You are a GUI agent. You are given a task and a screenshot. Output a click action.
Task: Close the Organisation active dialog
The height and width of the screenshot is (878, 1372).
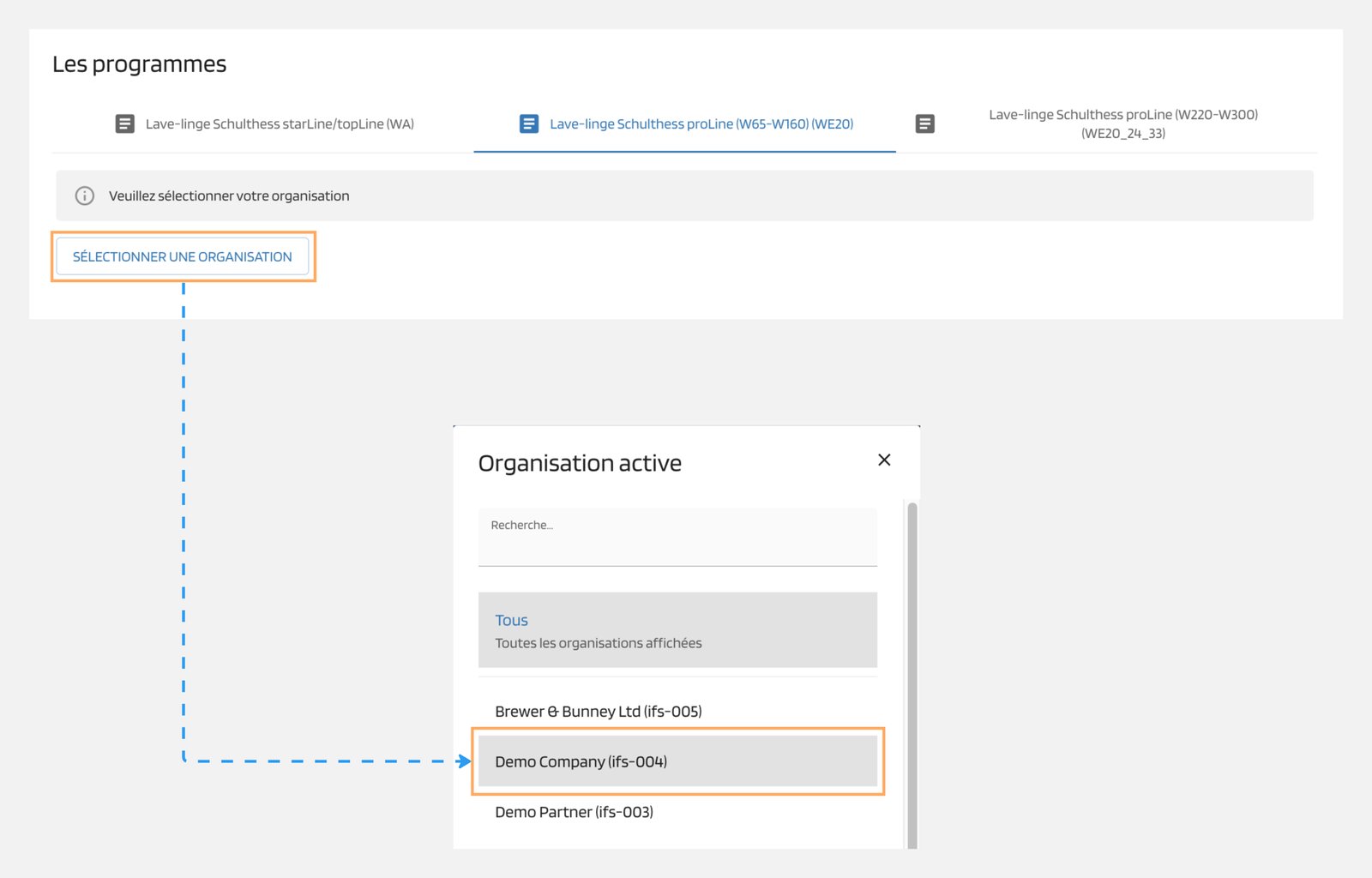click(x=884, y=460)
